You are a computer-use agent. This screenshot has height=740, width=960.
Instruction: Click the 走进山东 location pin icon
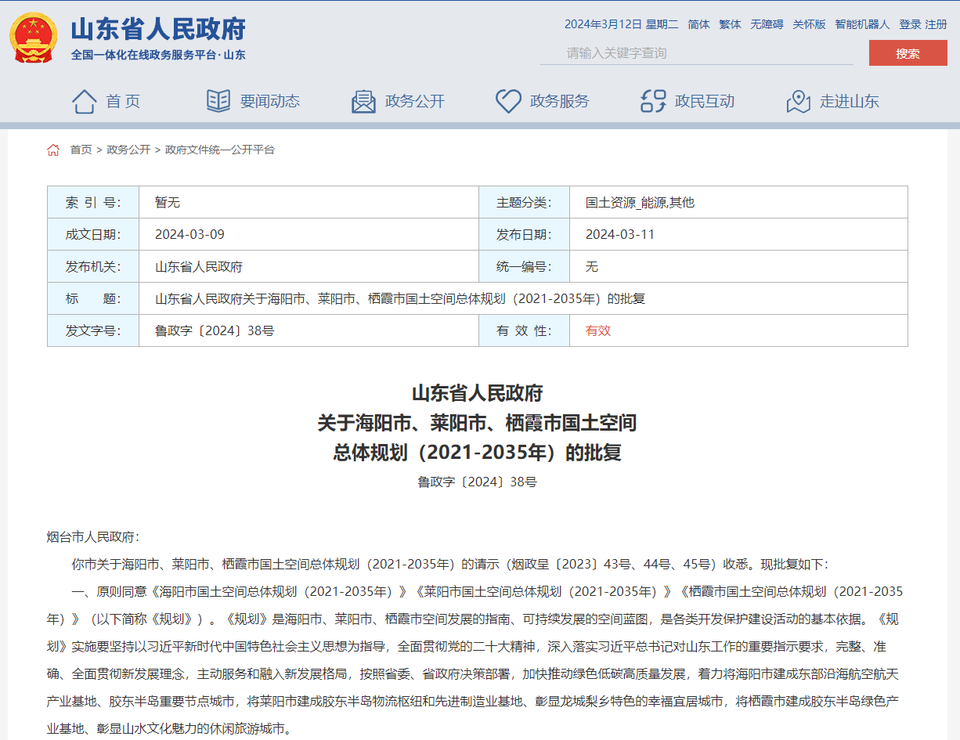pyautogui.click(x=797, y=101)
